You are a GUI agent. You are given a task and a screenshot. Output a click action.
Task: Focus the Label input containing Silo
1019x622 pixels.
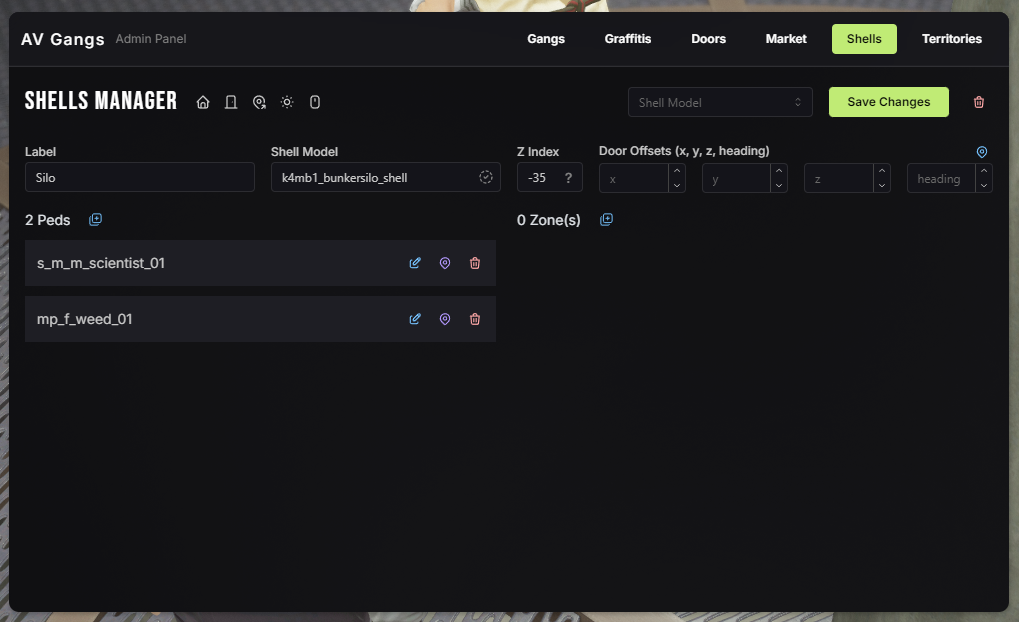click(140, 178)
